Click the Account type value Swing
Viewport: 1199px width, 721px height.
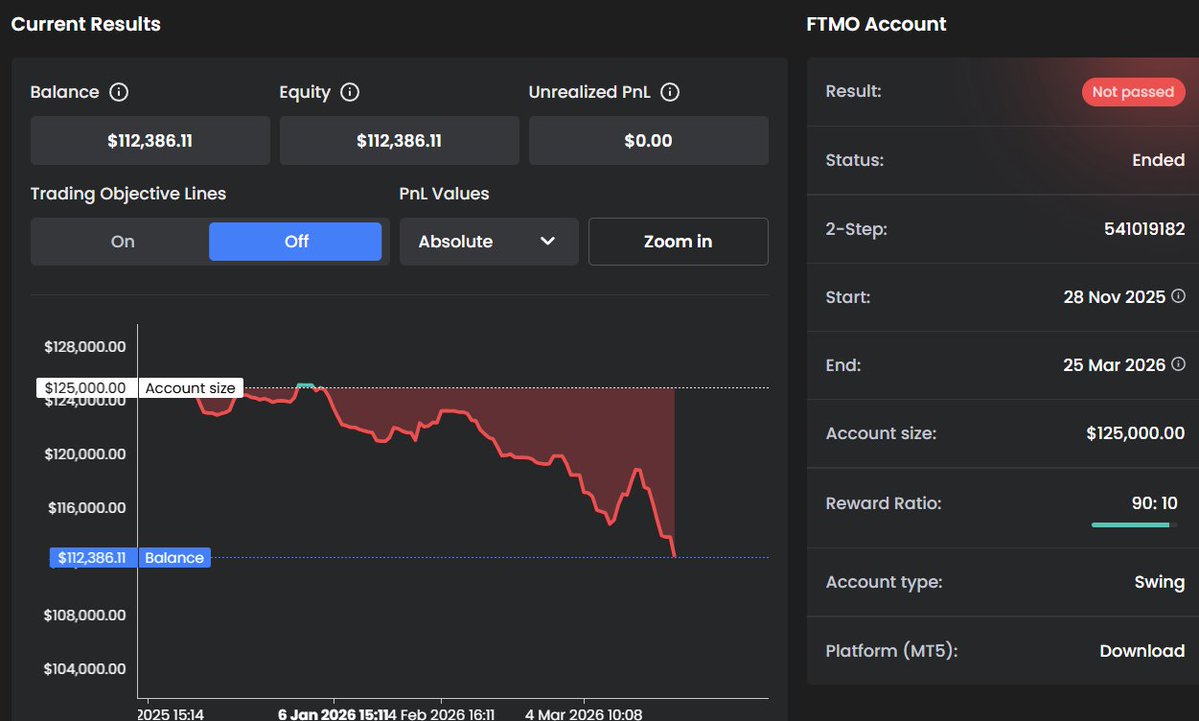[1159, 582]
